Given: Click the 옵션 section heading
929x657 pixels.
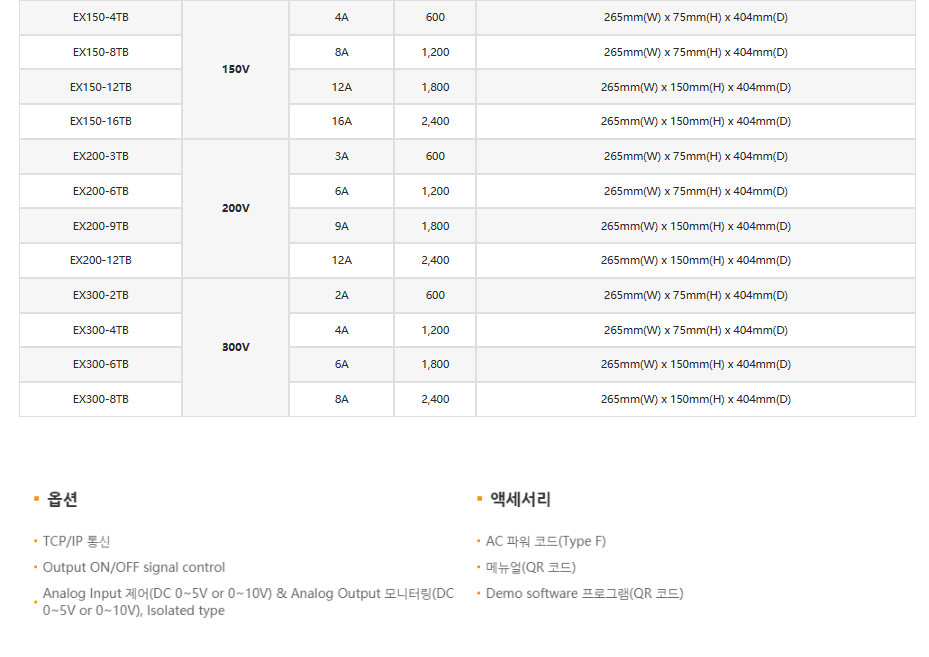Looking at the screenshot, I should (62, 499).
